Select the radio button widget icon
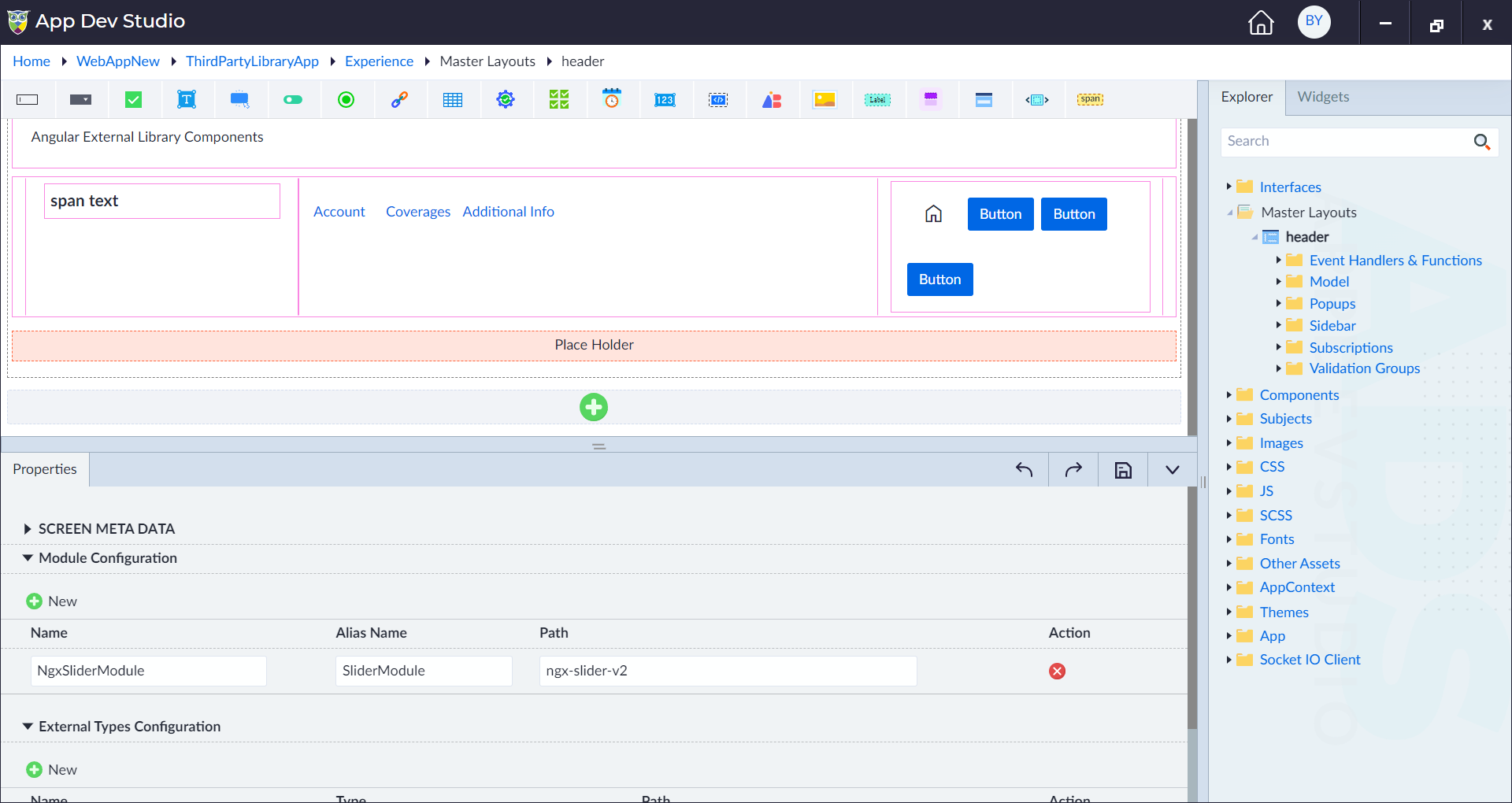This screenshot has height=803, width=1512. [x=346, y=99]
